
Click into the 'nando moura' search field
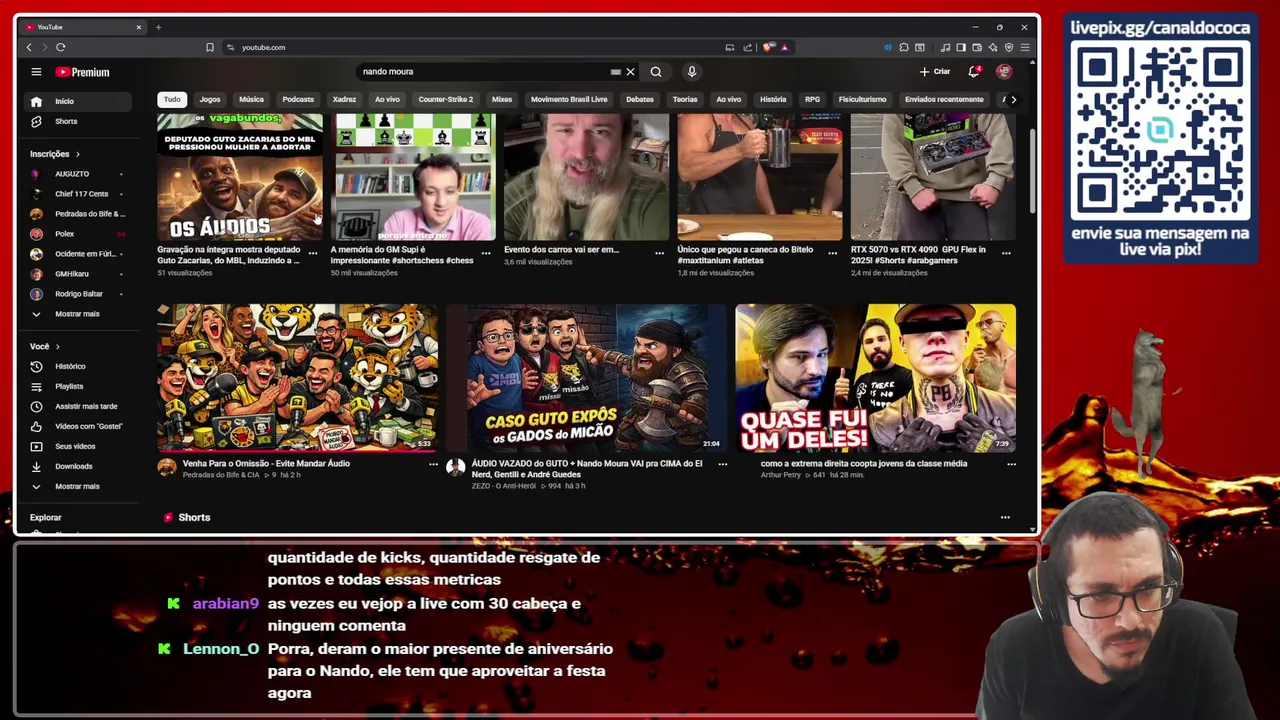coord(485,72)
